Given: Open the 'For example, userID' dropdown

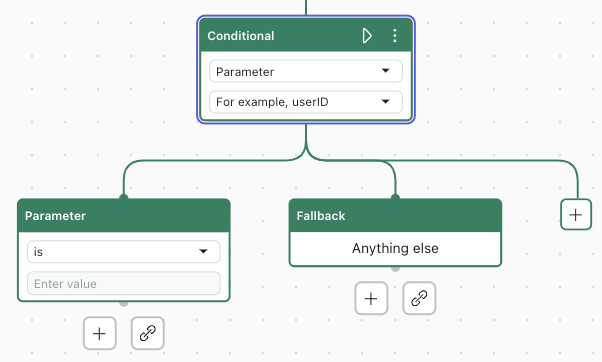Looking at the screenshot, I should (x=306, y=102).
